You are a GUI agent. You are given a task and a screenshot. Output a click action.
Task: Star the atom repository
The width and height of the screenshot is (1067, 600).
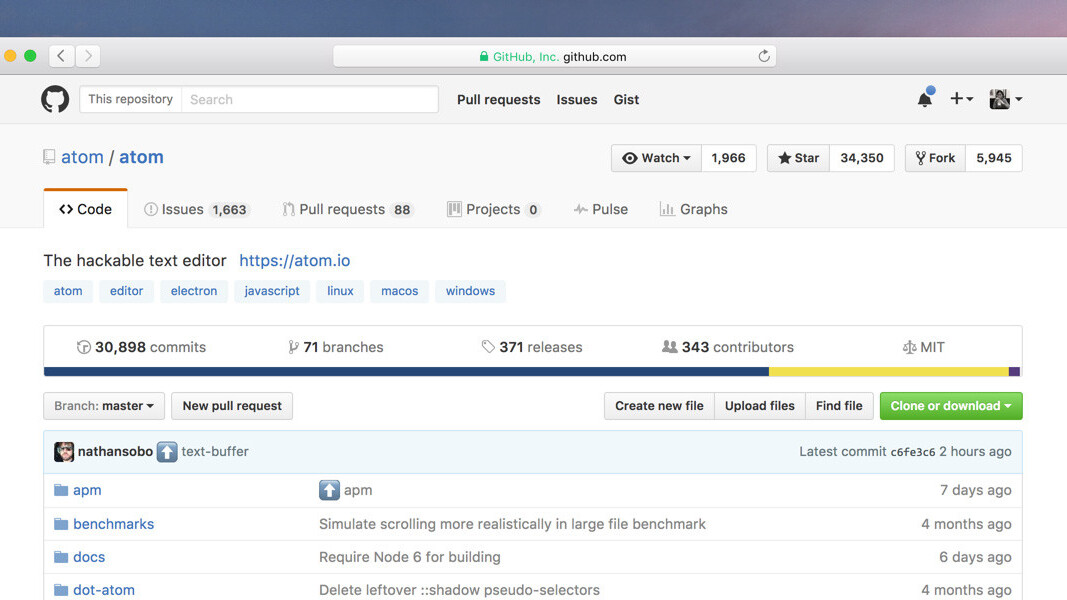797,157
